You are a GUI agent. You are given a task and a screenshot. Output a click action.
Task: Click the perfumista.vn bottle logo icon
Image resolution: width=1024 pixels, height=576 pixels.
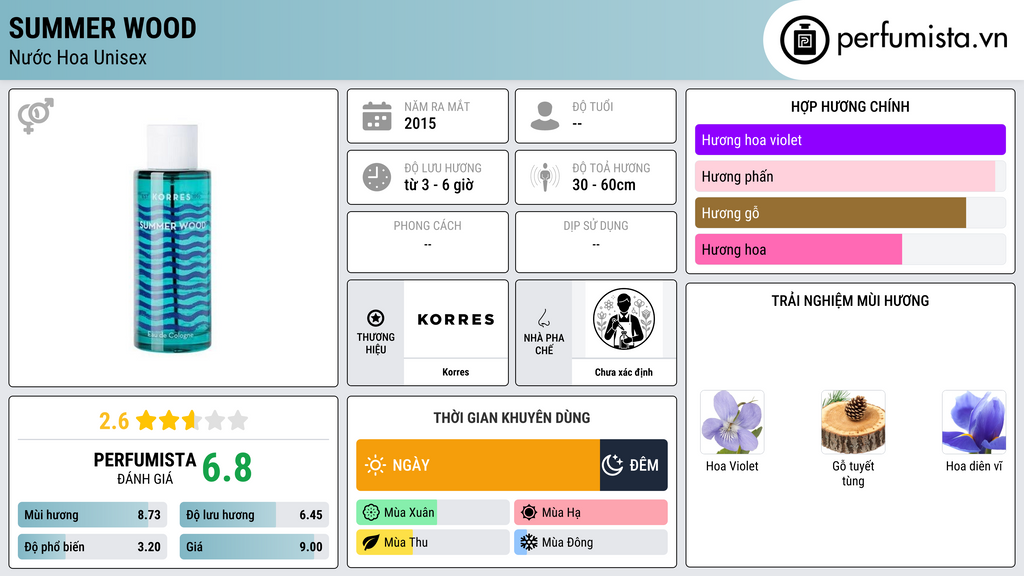[x=804, y=40]
